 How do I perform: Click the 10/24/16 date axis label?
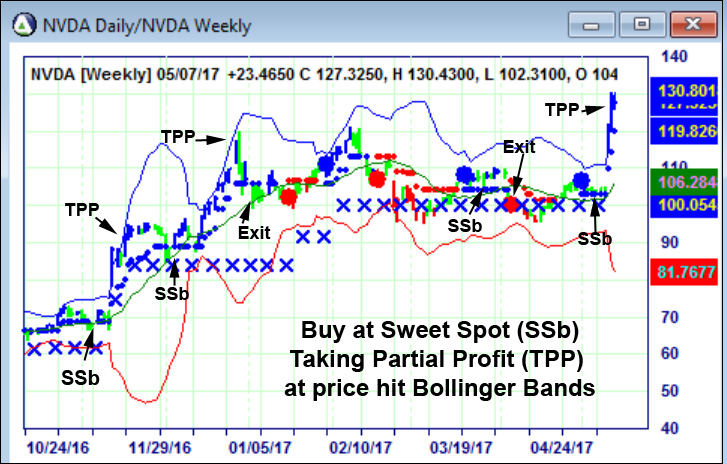pos(58,448)
